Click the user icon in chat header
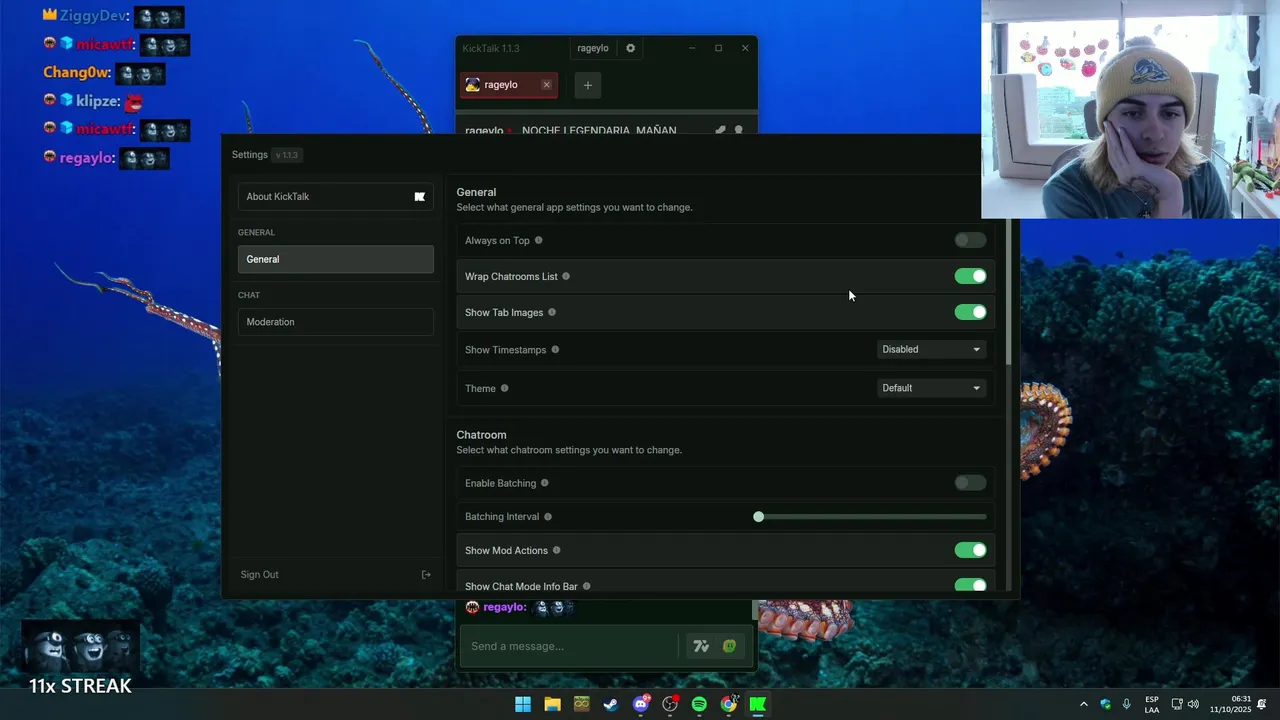This screenshot has width=1280, height=720. [x=739, y=130]
